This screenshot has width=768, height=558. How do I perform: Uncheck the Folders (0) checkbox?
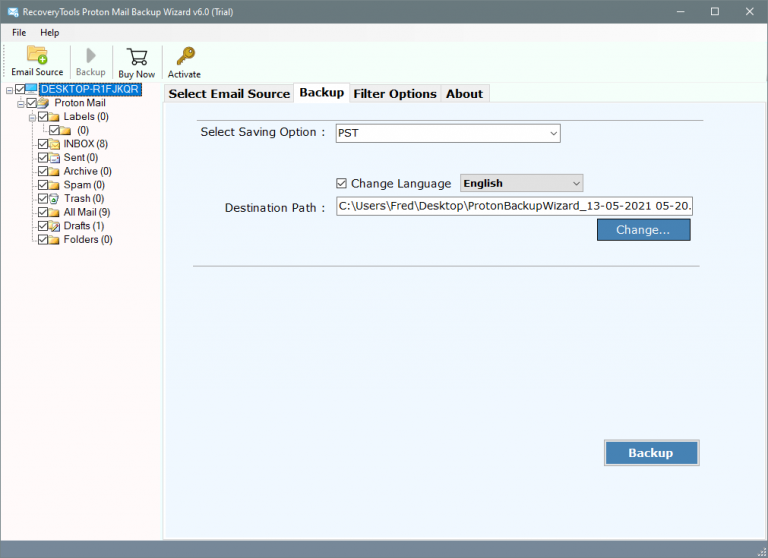(43, 240)
